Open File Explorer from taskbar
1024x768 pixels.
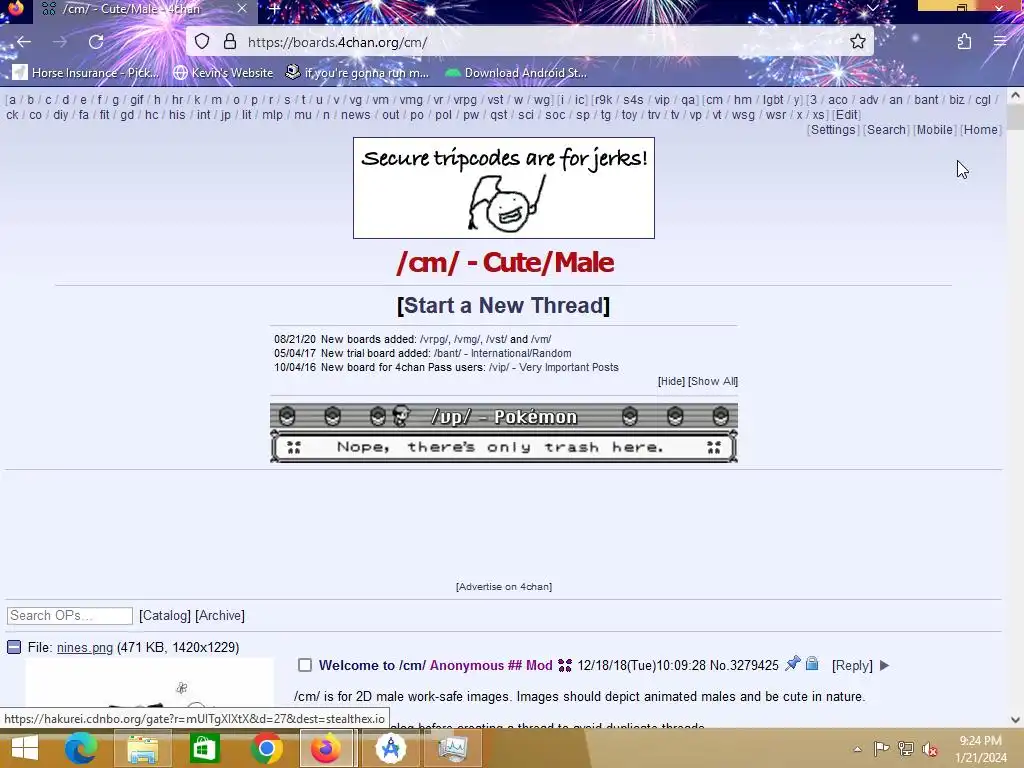142,748
